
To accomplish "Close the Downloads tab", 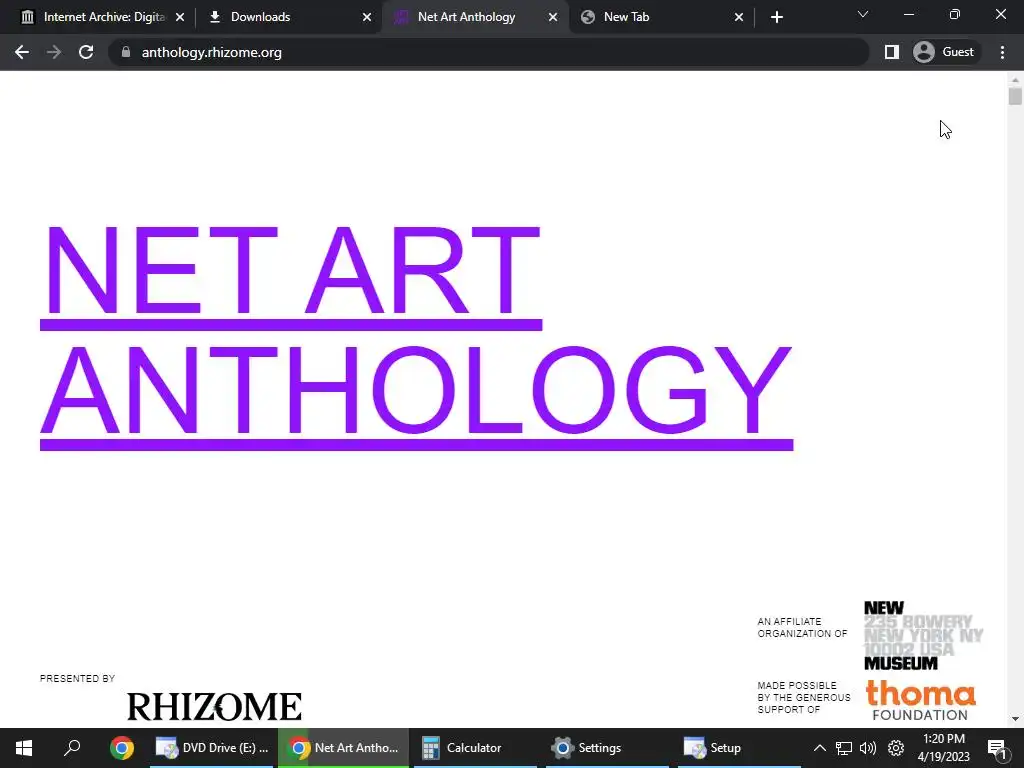I will point(367,17).
